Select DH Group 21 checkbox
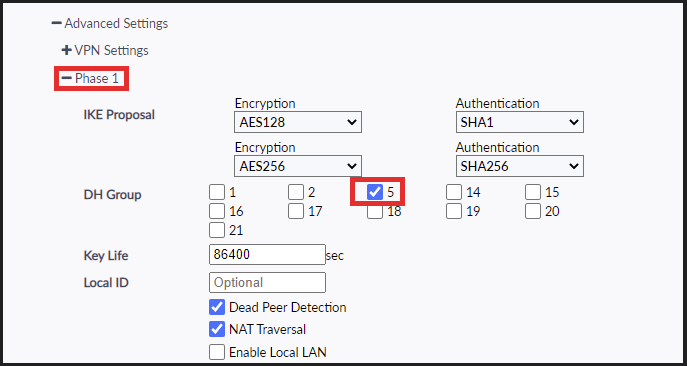The width and height of the screenshot is (687, 366). [217, 230]
